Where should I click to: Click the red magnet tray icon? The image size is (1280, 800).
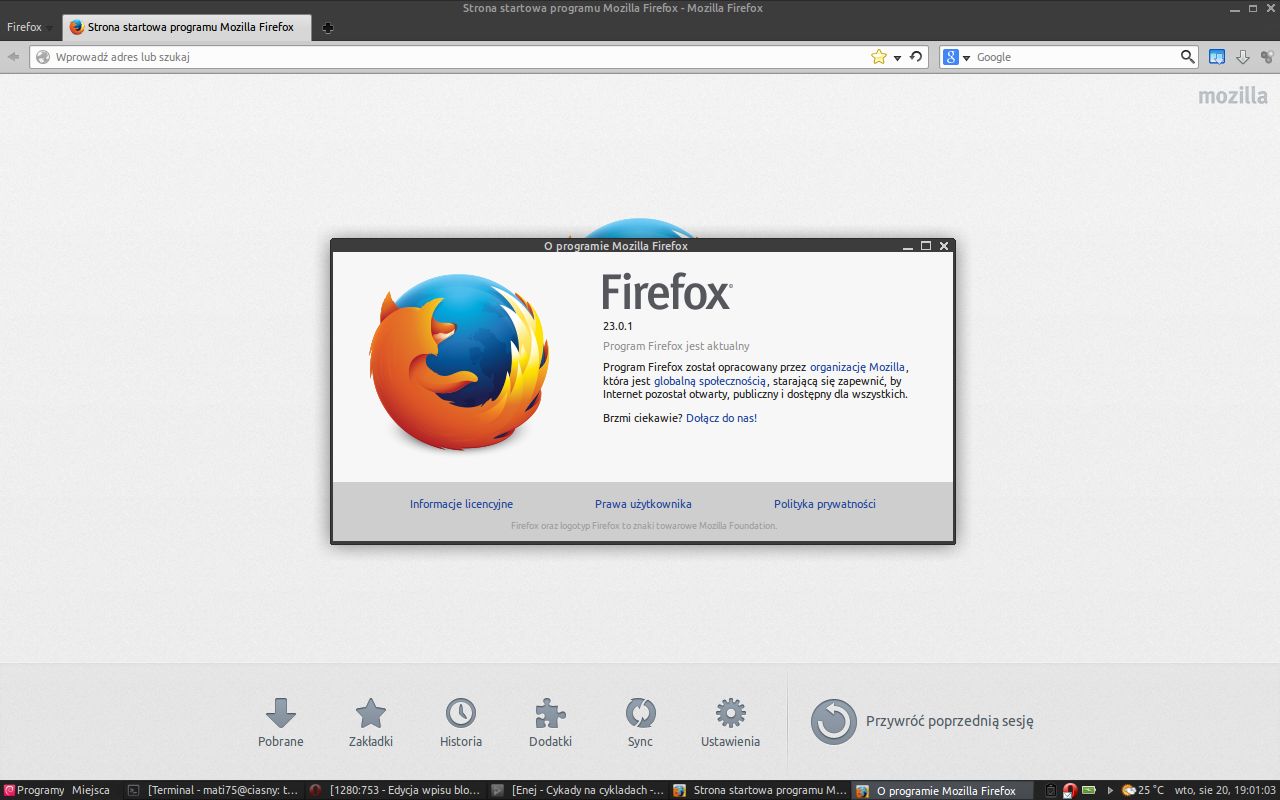(x=1069, y=790)
